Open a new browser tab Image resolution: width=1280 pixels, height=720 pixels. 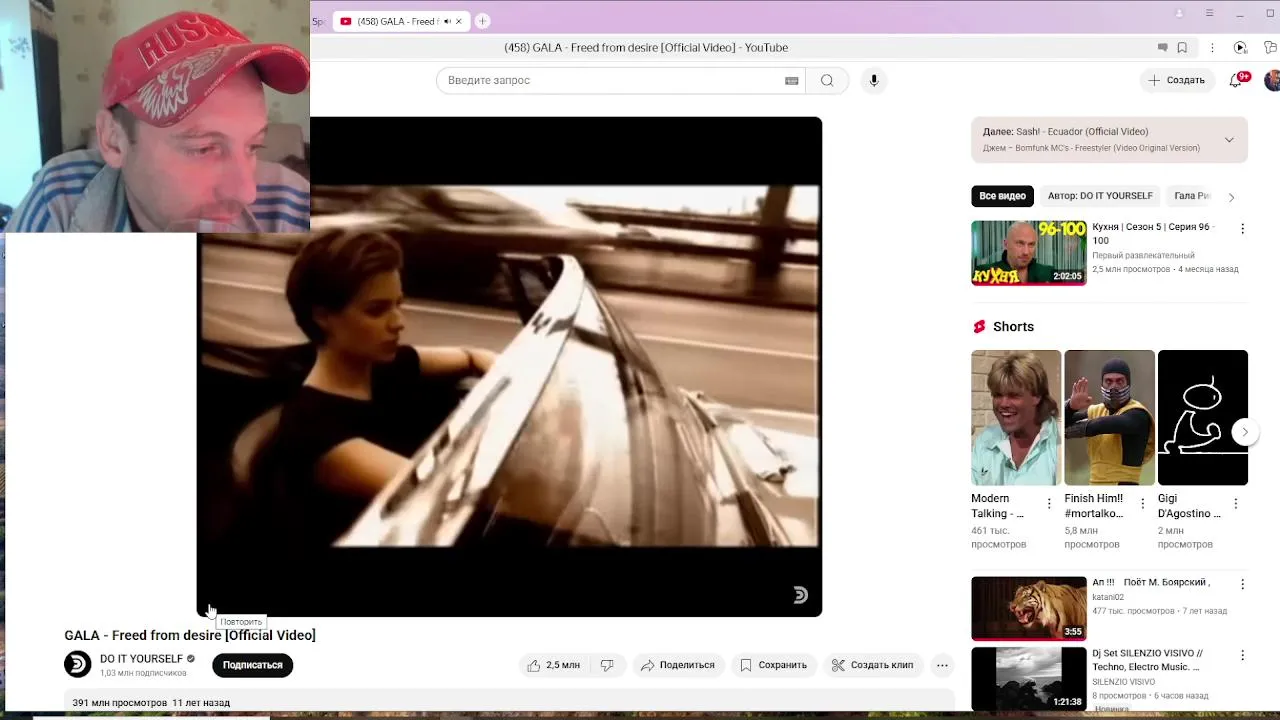482,21
